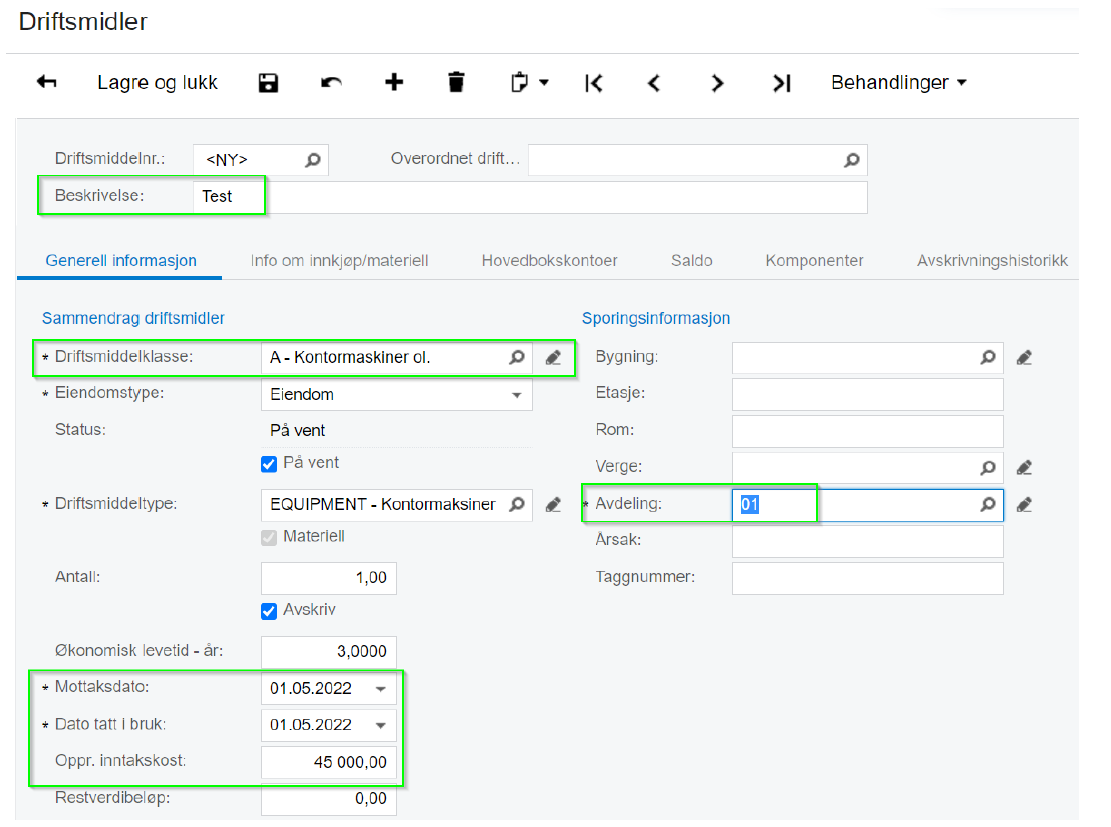Click the Etasje input field
The height and width of the screenshot is (827, 1111).
867,394
